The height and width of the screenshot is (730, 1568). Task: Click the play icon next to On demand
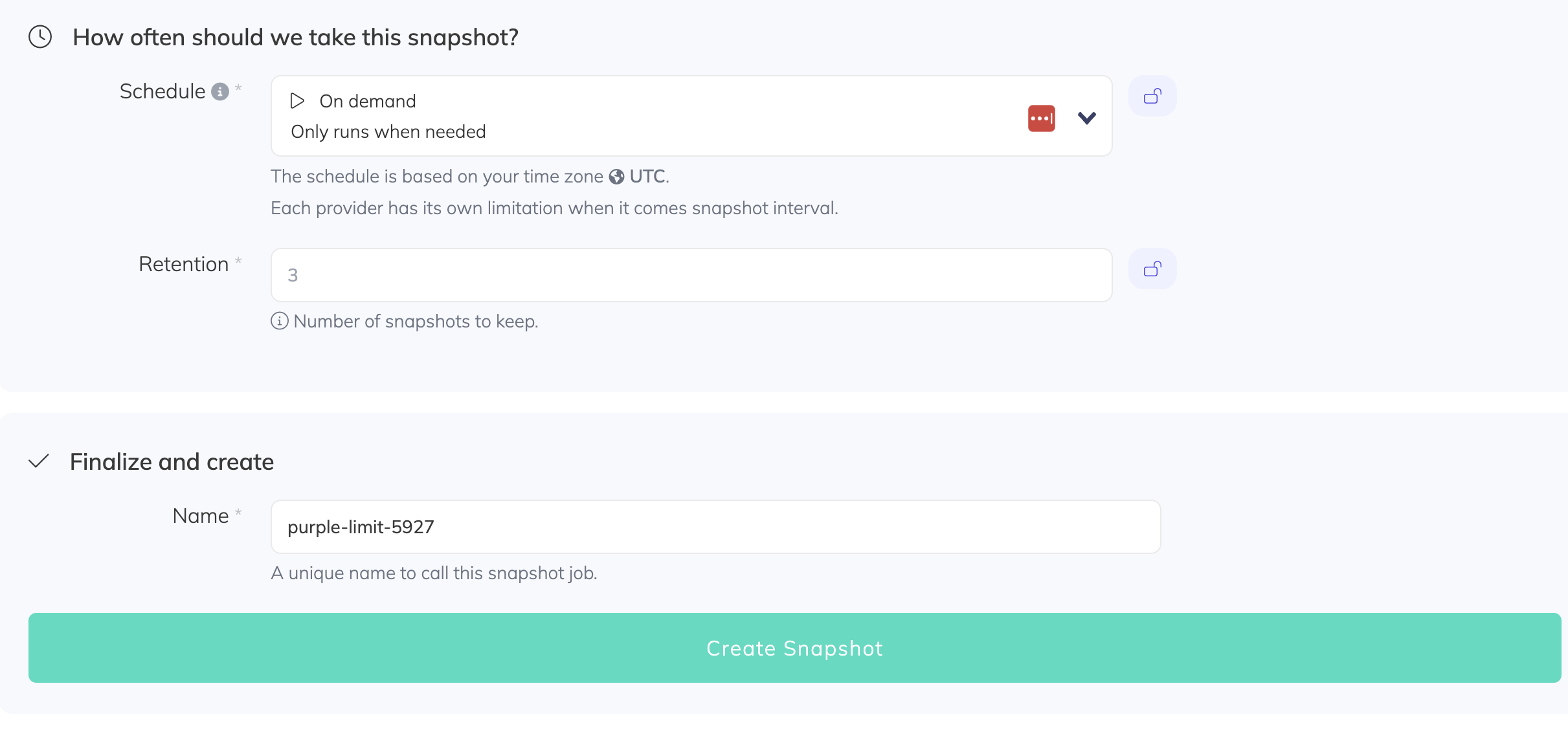coord(298,101)
